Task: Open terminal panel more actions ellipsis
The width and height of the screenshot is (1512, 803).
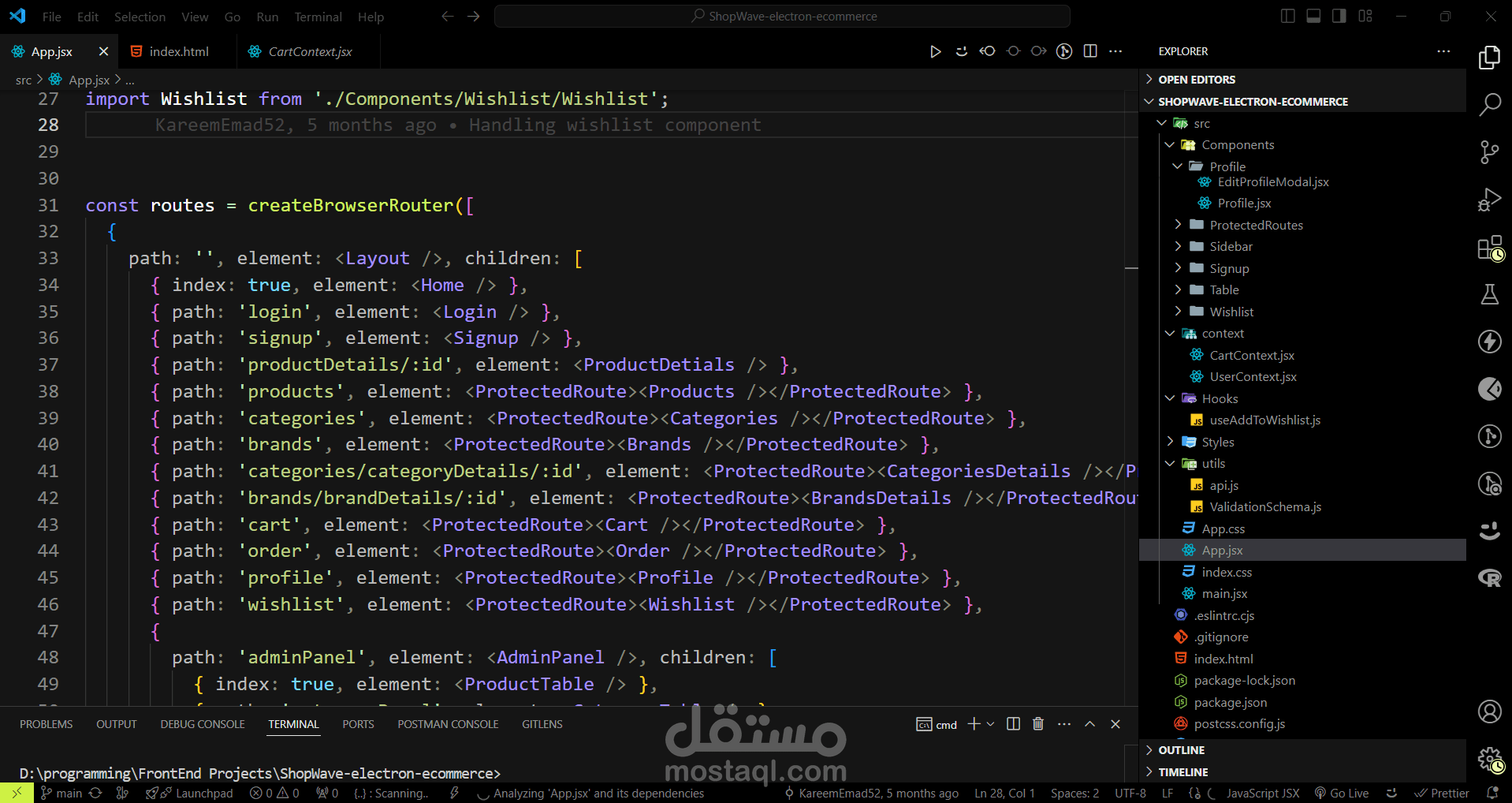Action: (1064, 724)
